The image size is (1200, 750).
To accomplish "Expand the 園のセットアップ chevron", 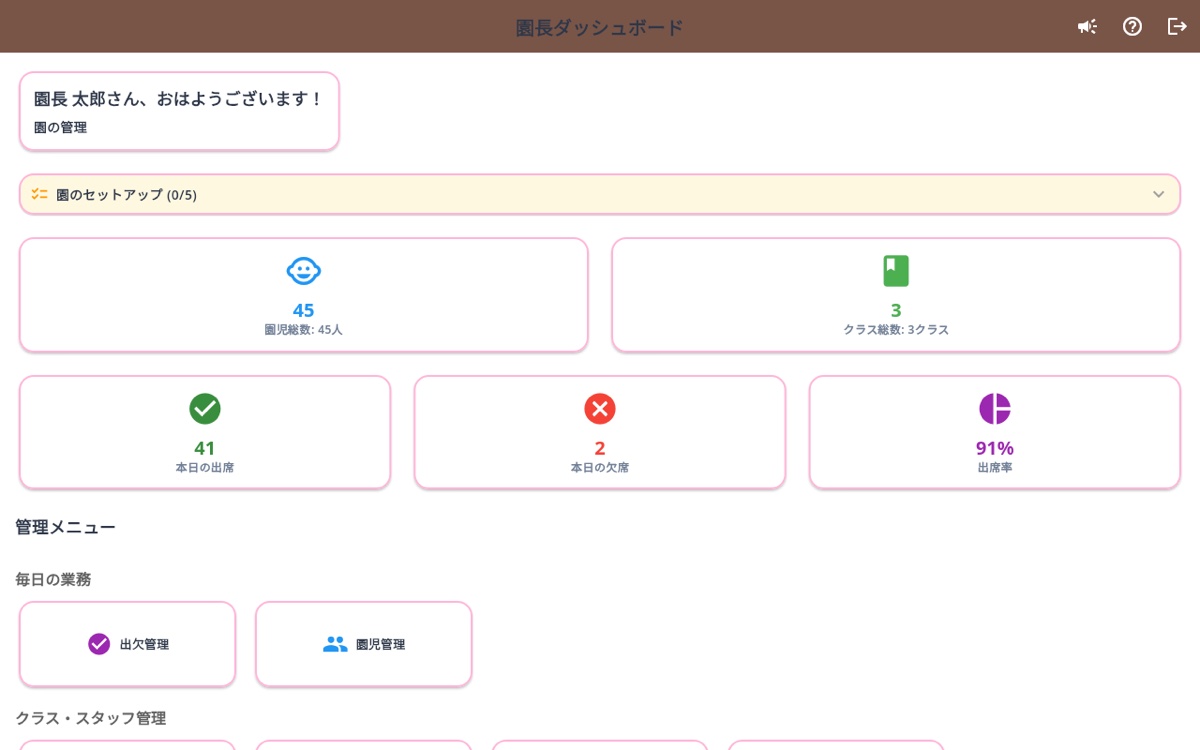I will click(x=1158, y=194).
